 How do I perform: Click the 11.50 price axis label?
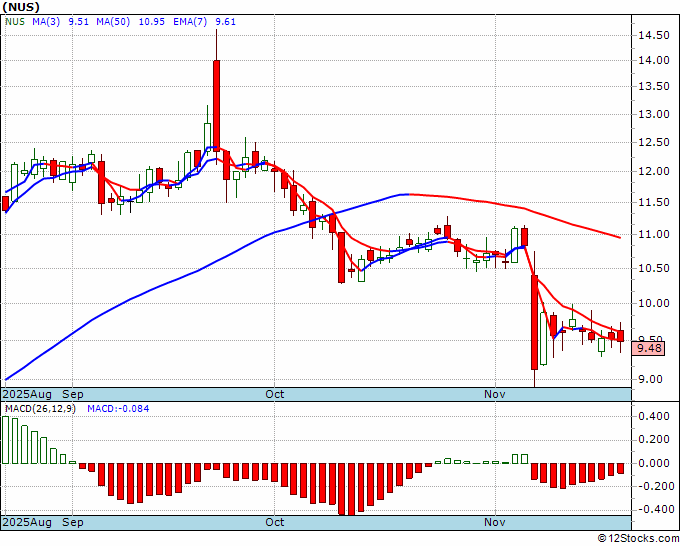coord(654,202)
